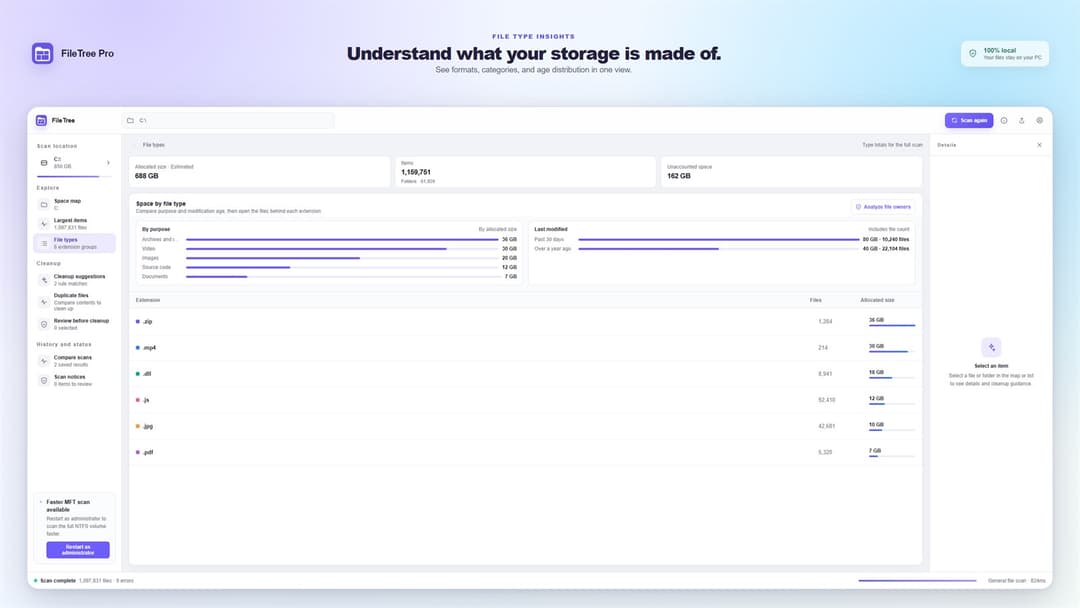Show Scan notices

pos(74,380)
